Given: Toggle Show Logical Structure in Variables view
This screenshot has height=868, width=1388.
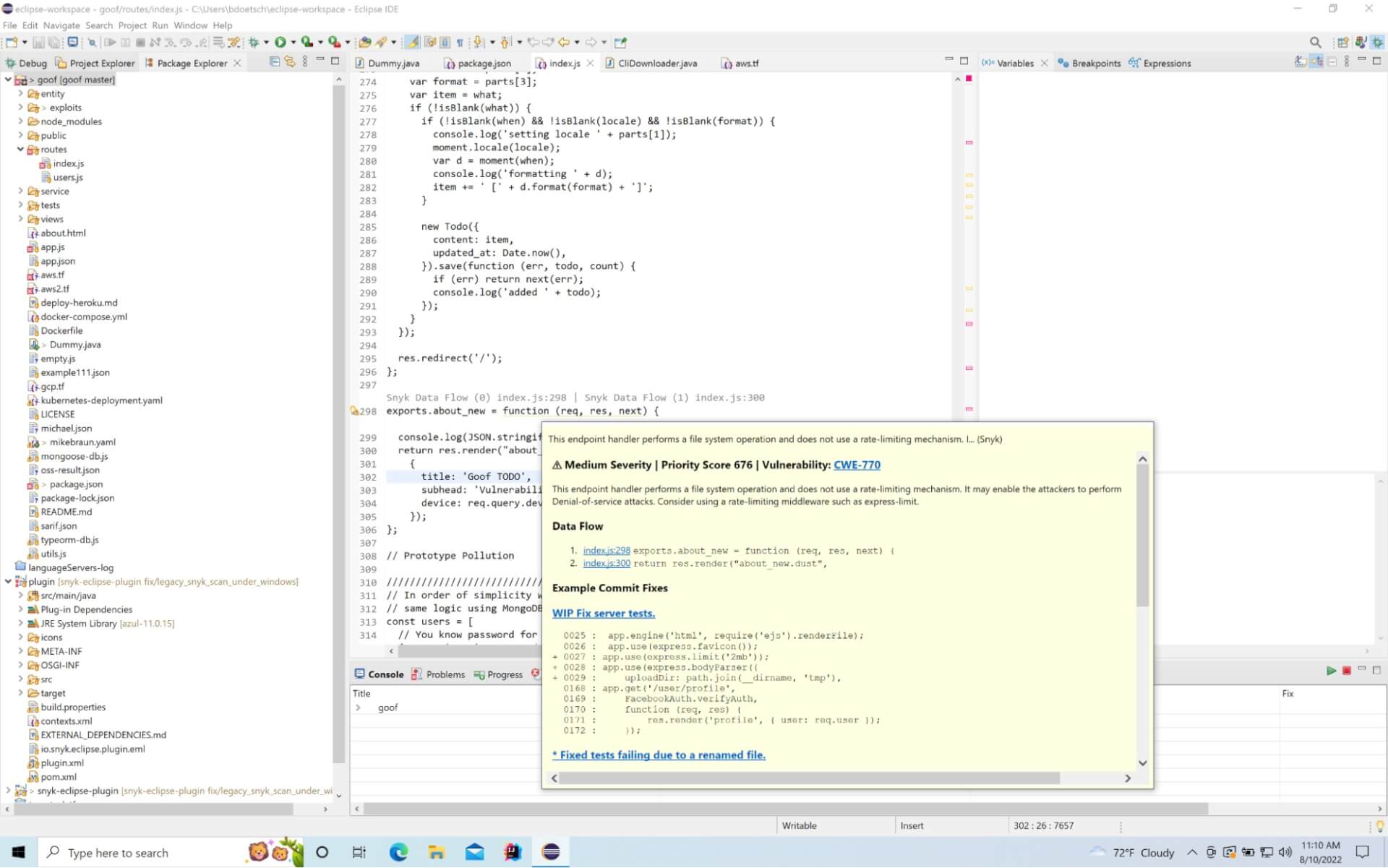Looking at the screenshot, I should (x=1316, y=62).
